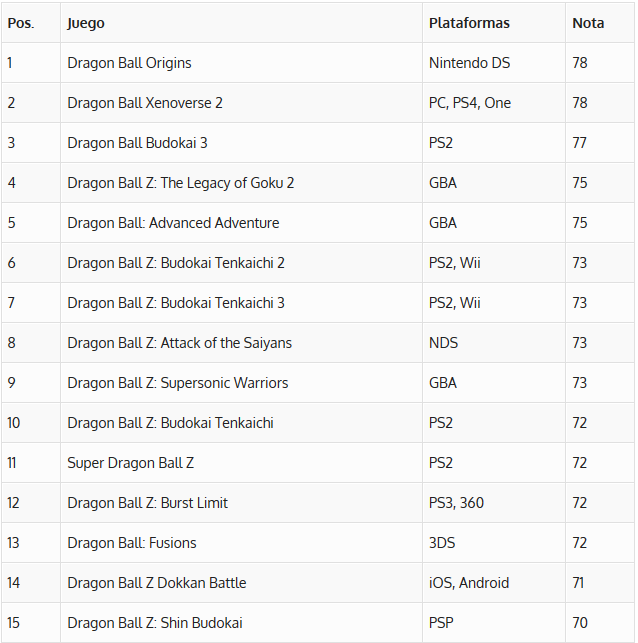This screenshot has height=643, width=638.
Task: Click Dragon Ball Xenoverse 2 game name
Action: pyautogui.click(x=145, y=103)
